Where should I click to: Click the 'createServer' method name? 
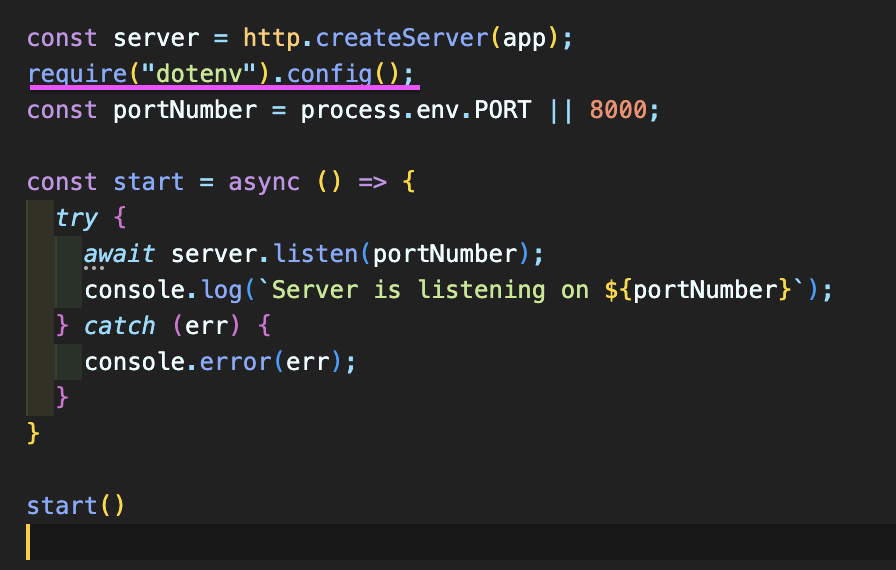402,38
